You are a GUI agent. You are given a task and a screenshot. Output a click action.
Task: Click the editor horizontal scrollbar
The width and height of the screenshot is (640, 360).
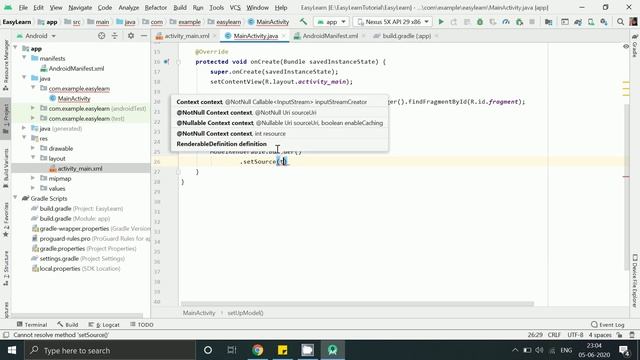pos(357,304)
